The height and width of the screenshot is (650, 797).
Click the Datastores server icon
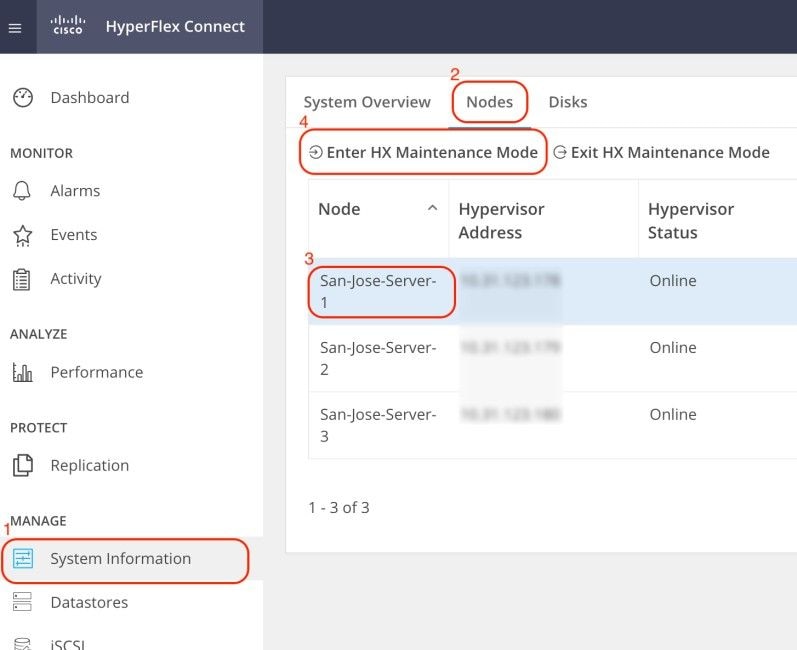tap(22, 602)
